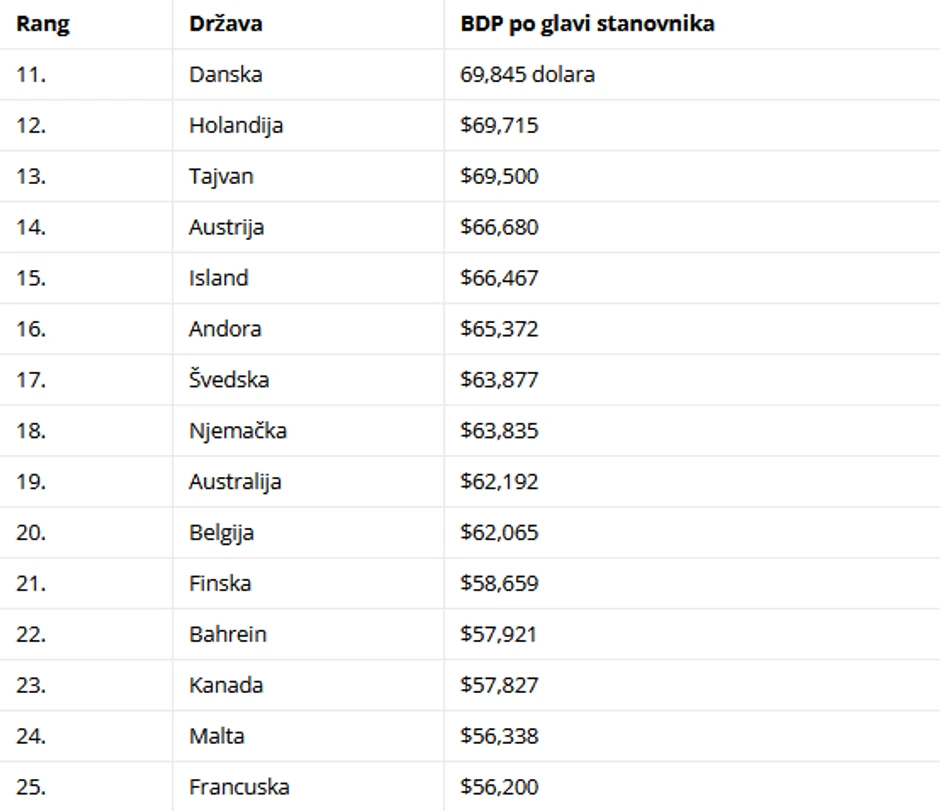Click the Rang column header
The width and height of the screenshot is (940, 811).
click(43, 24)
